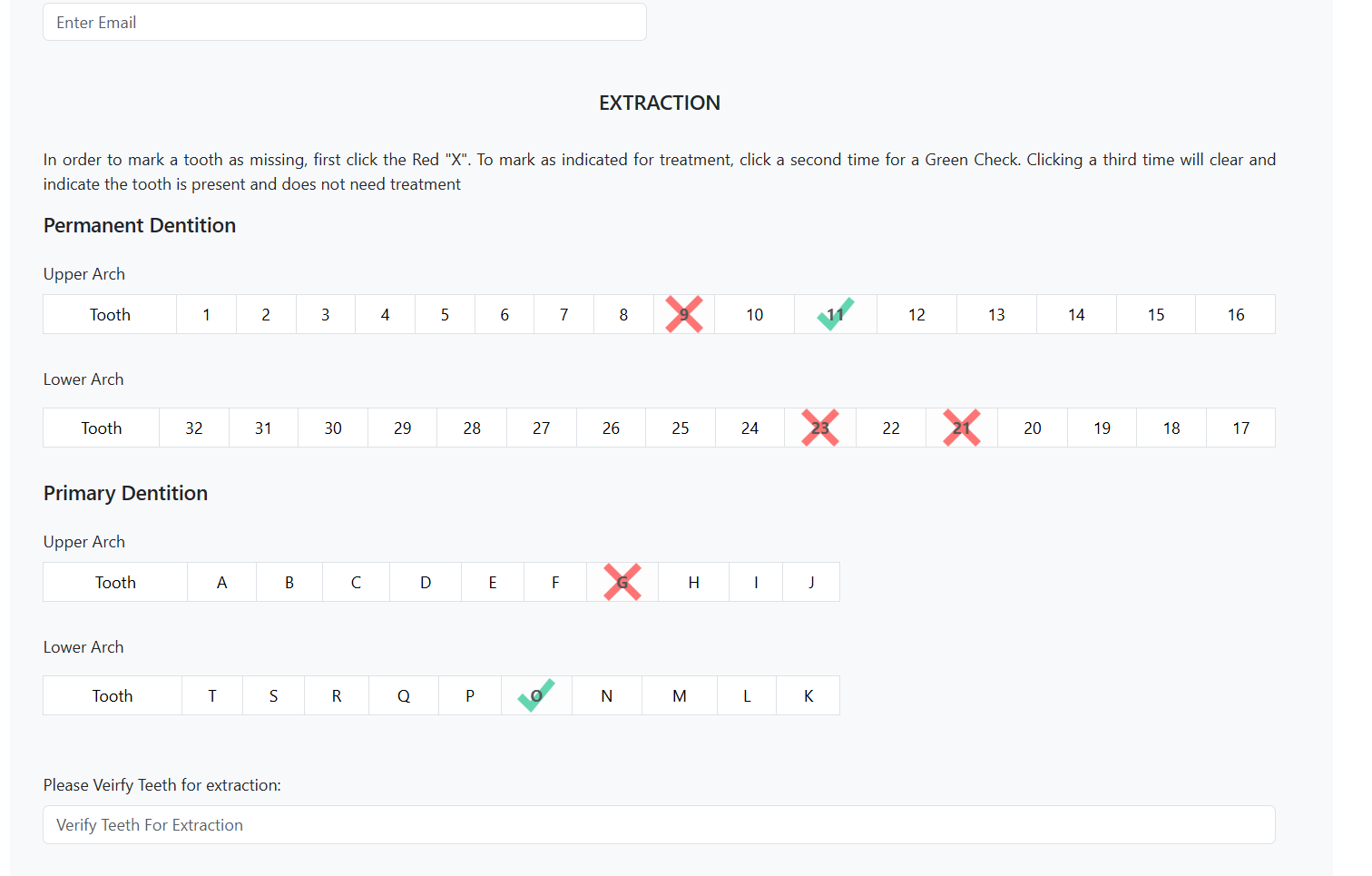Mark upper tooth 1 as missing
The height and width of the screenshot is (876, 1372).
206,315
